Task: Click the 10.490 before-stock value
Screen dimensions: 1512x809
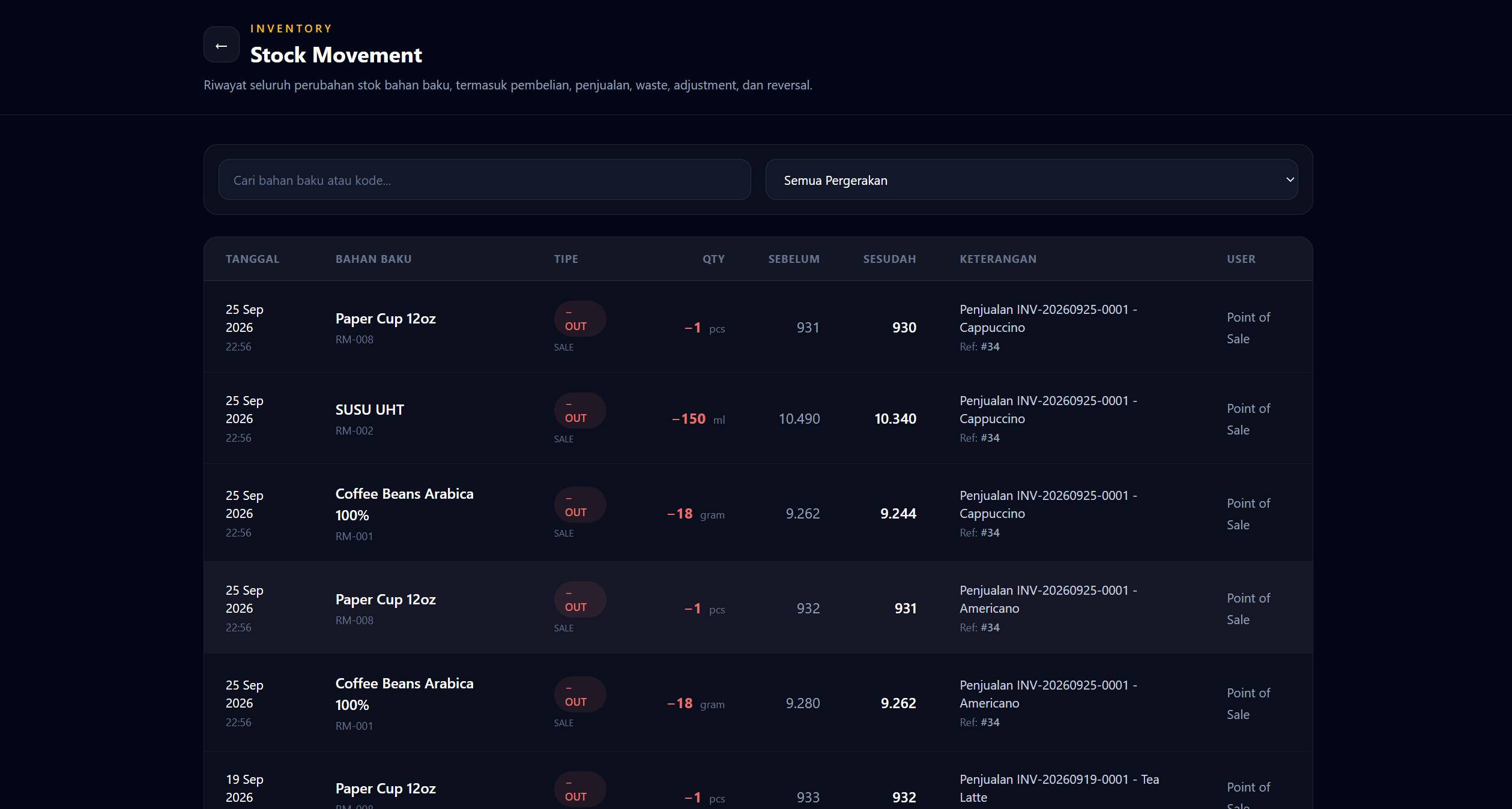Action: [x=799, y=419]
